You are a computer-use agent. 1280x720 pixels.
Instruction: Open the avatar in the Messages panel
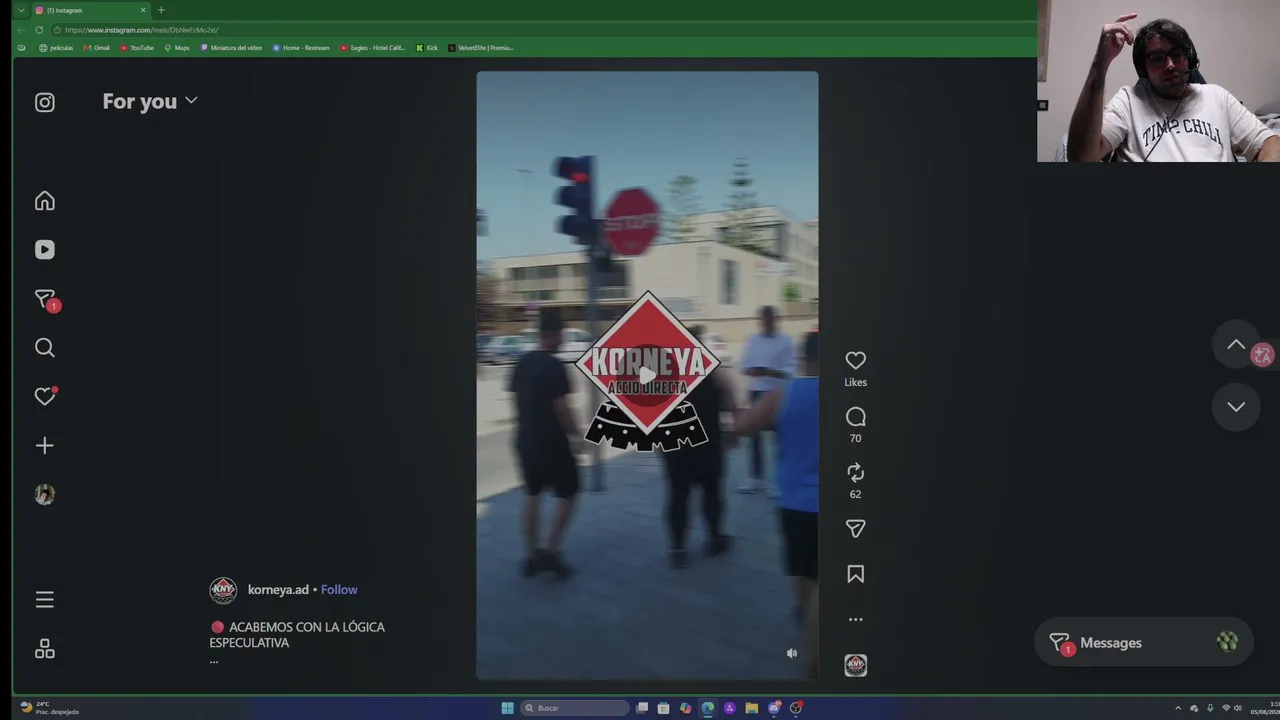(1227, 642)
